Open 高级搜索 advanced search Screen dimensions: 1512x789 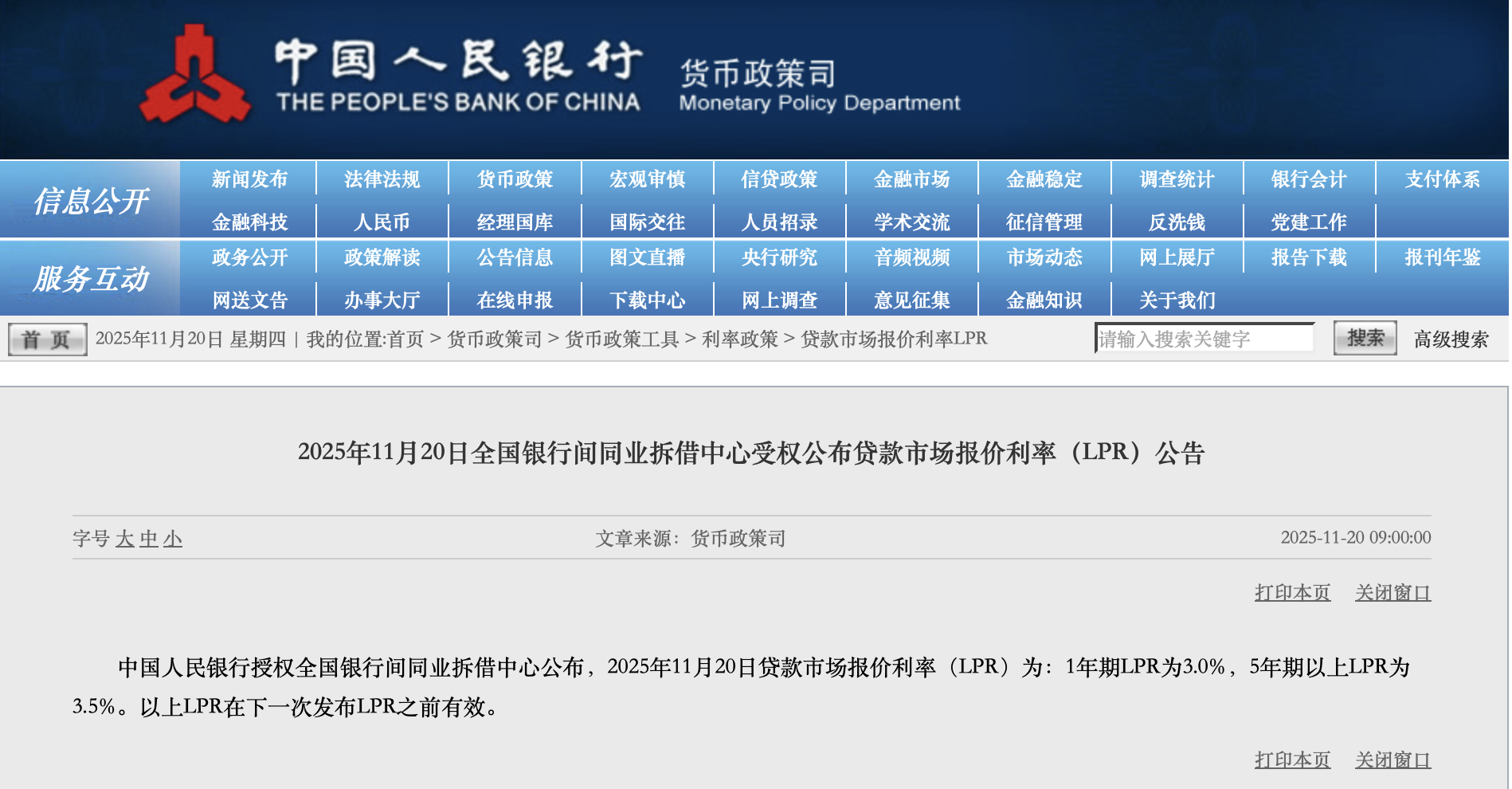[x=1451, y=338]
